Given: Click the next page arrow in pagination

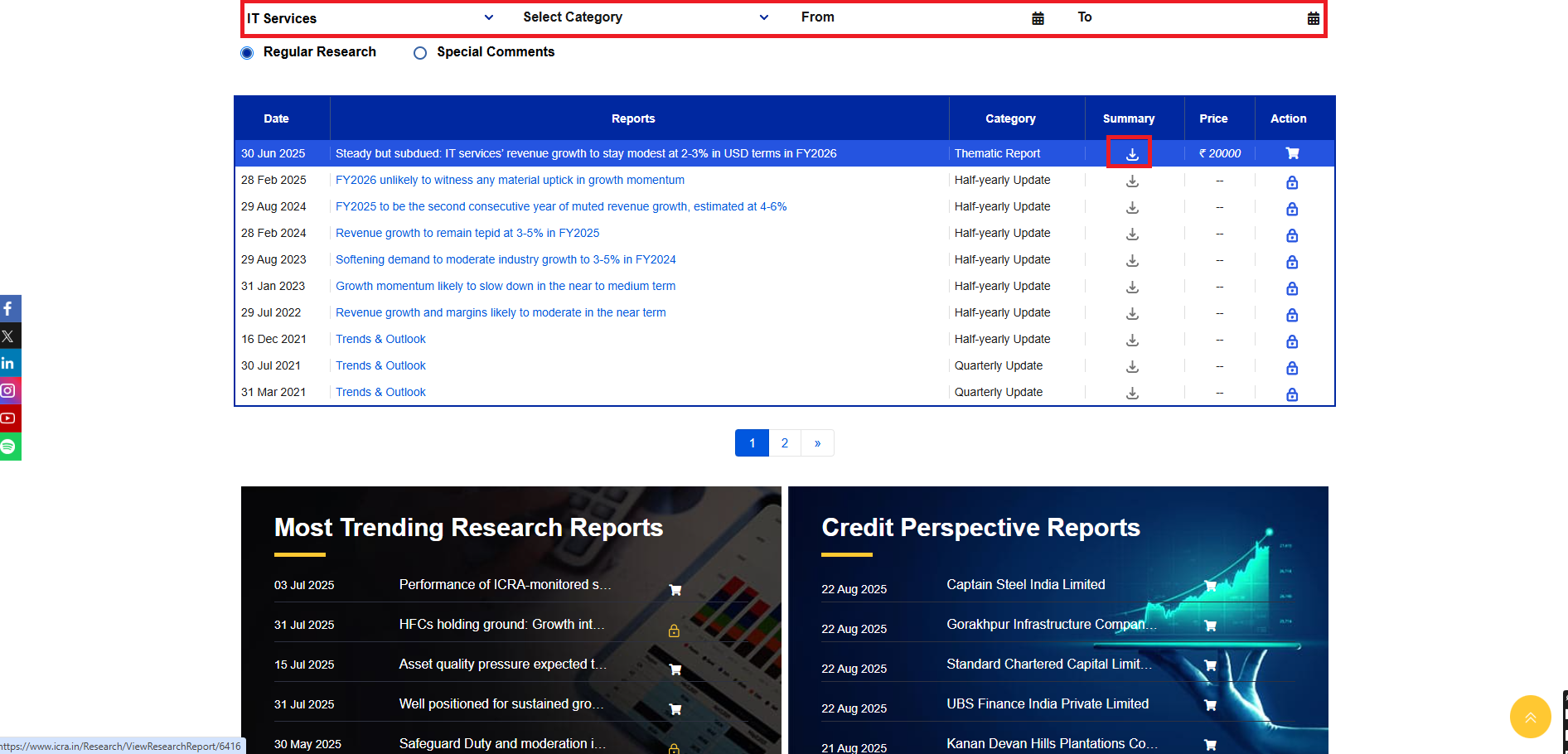Looking at the screenshot, I should click(x=817, y=443).
